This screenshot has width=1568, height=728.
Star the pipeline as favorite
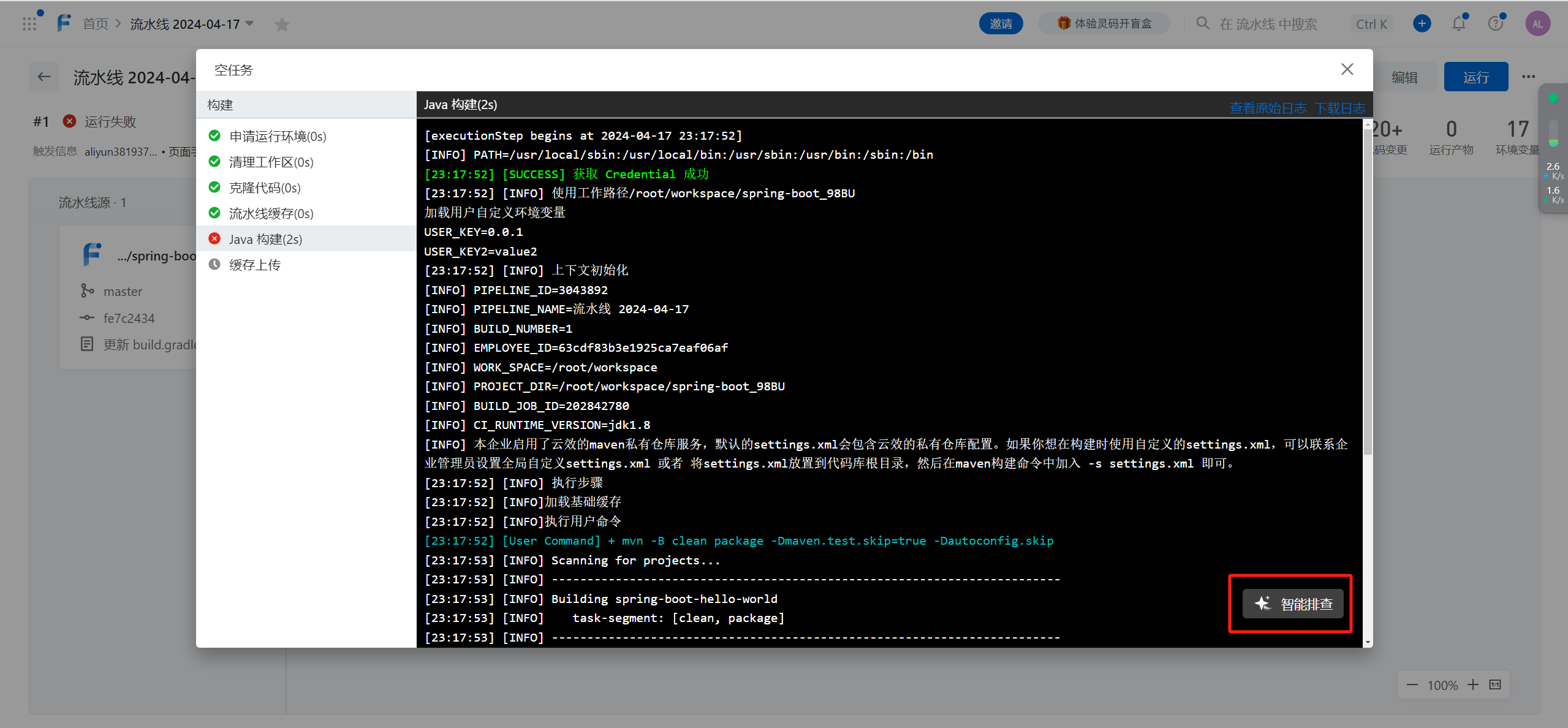(x=282, y=25)
